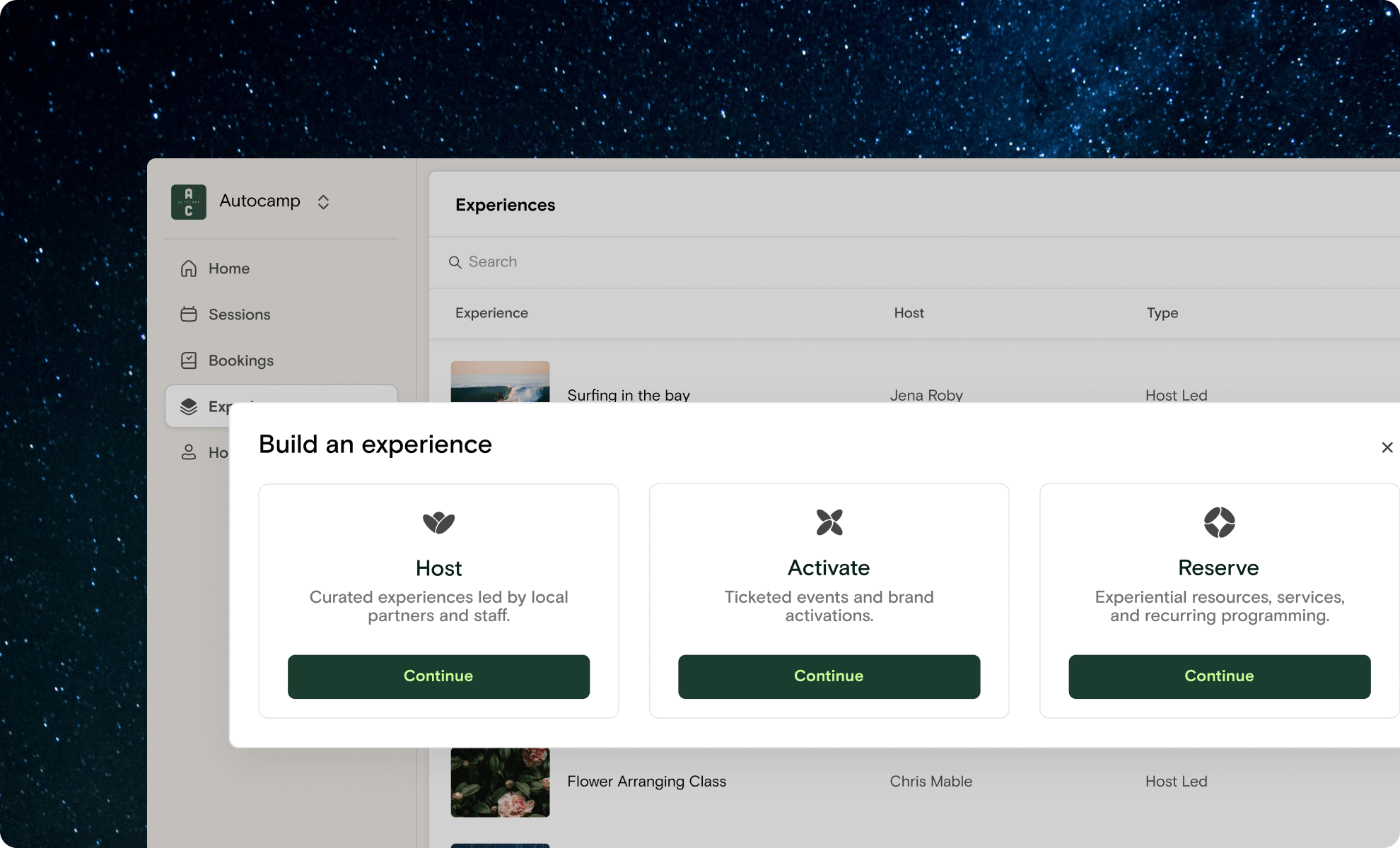Click the Bookings checklist icon
1400x848 pixels.
[189, 360]
